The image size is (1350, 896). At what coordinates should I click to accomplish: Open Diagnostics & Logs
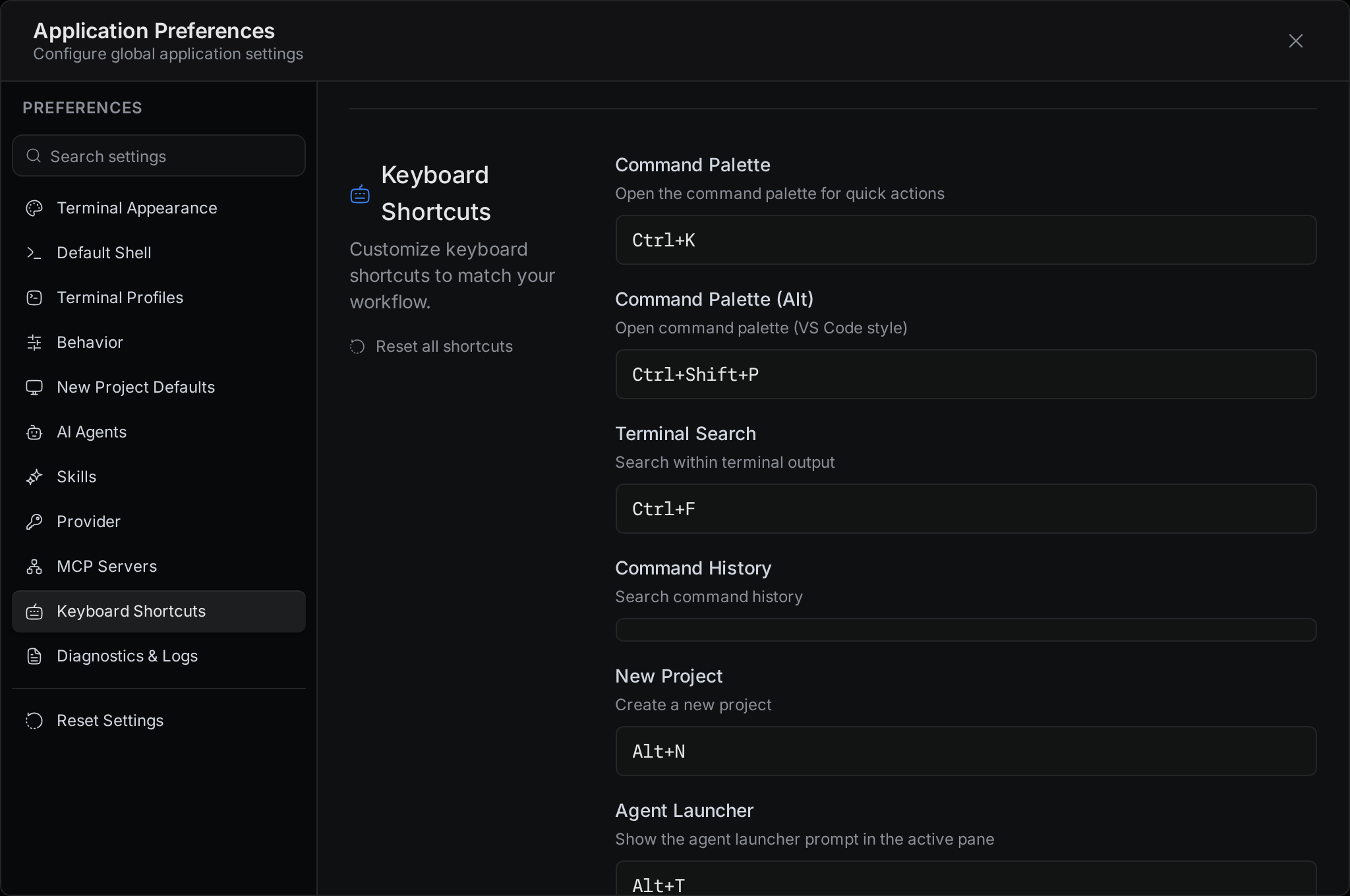click(159, 656)
